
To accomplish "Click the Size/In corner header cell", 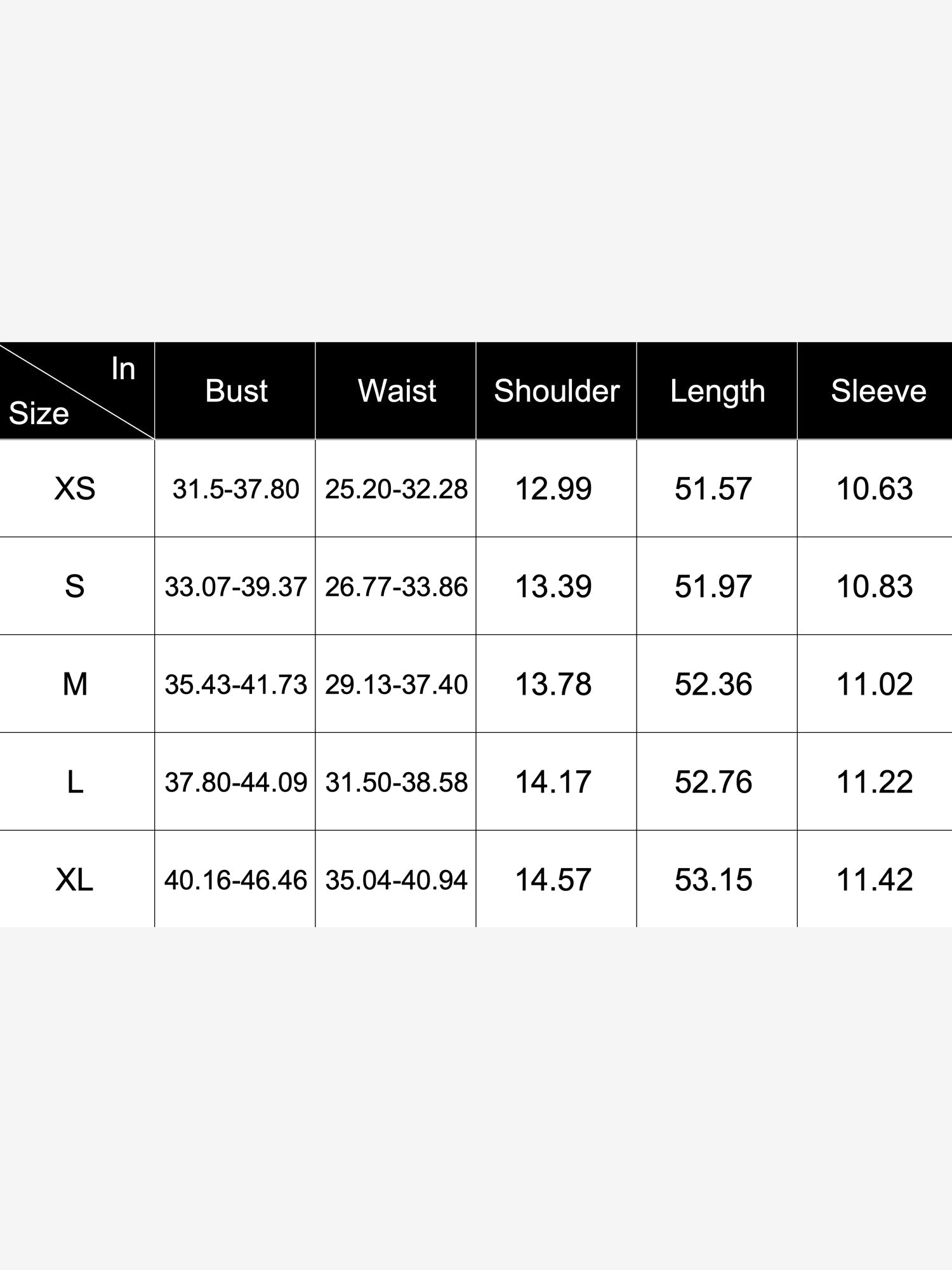I will [x=77, y=391].
